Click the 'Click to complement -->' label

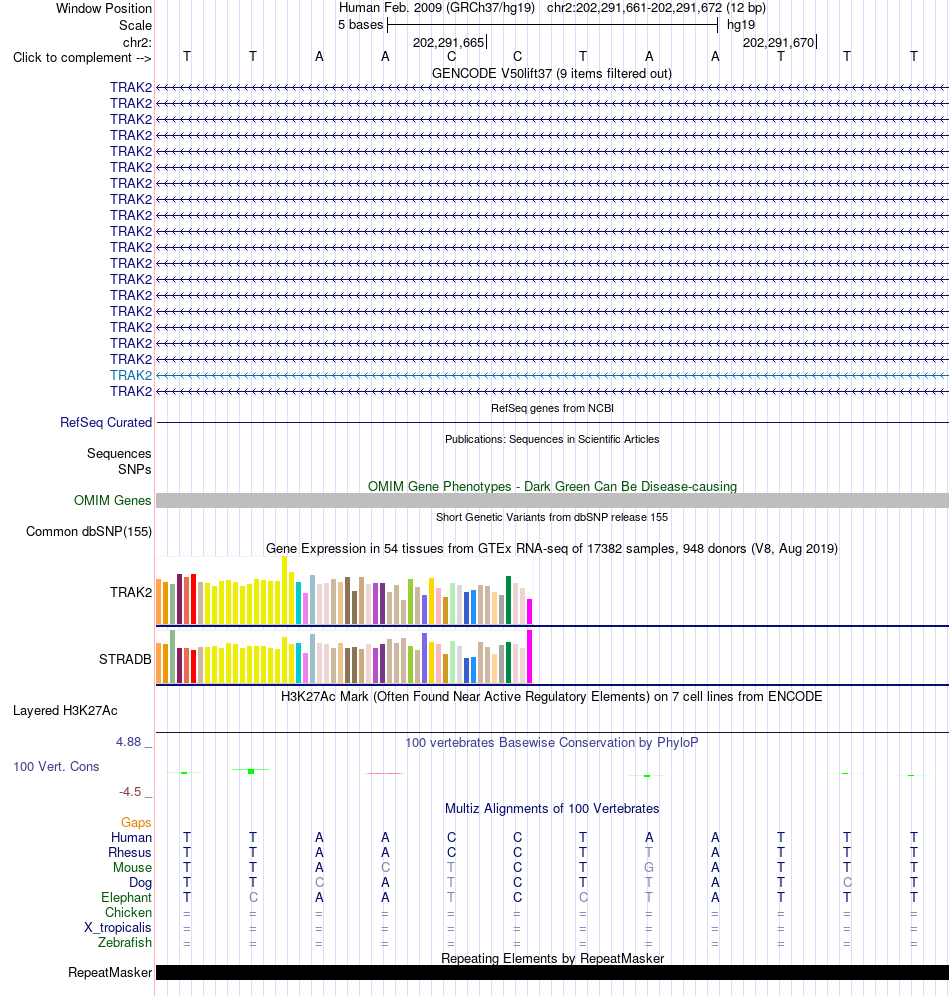tap(82, 58)
